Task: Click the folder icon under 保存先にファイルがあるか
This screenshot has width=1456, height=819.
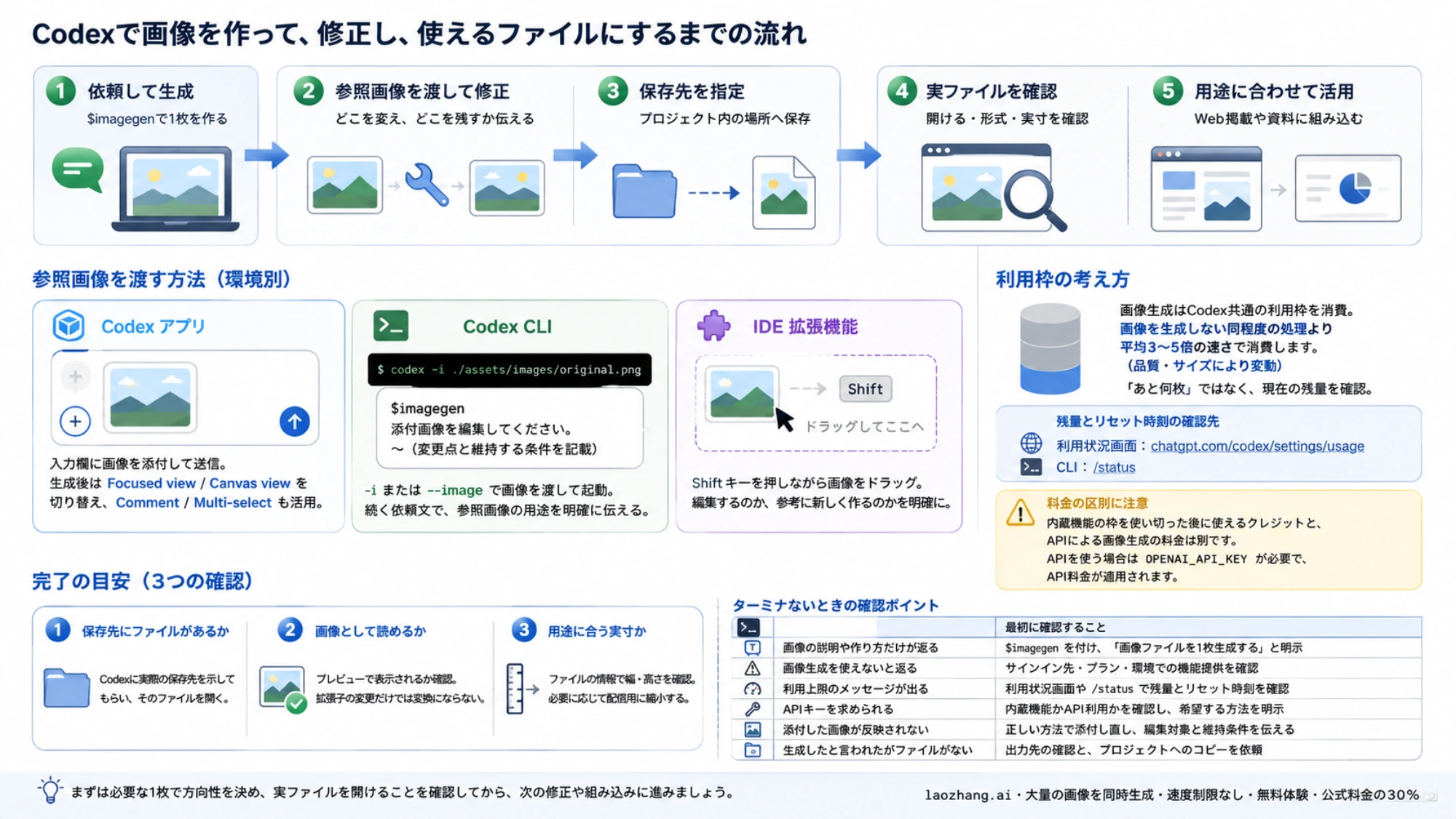Action: click(66, 688)
